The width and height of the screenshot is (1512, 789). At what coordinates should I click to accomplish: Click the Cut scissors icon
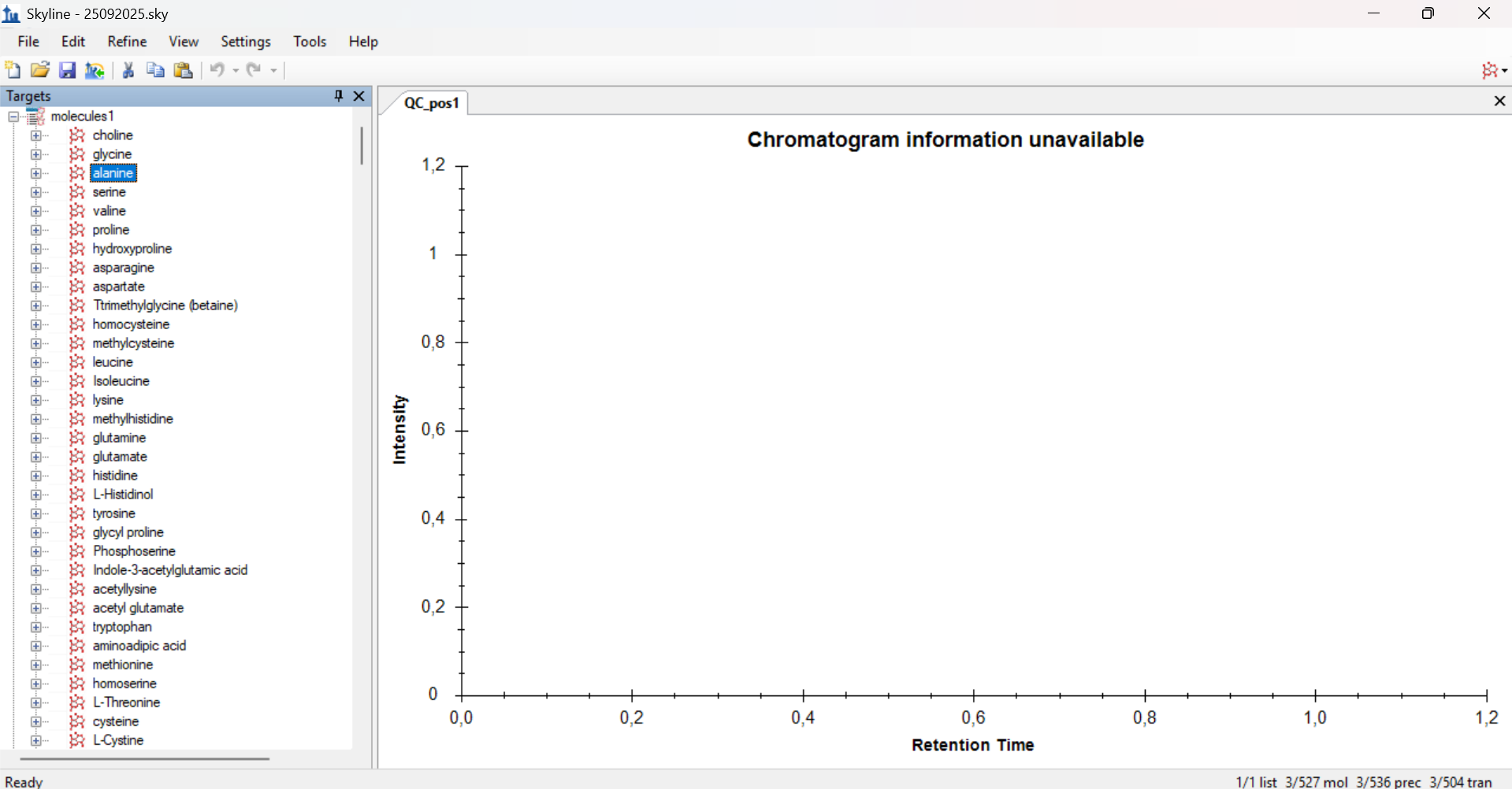128,70
